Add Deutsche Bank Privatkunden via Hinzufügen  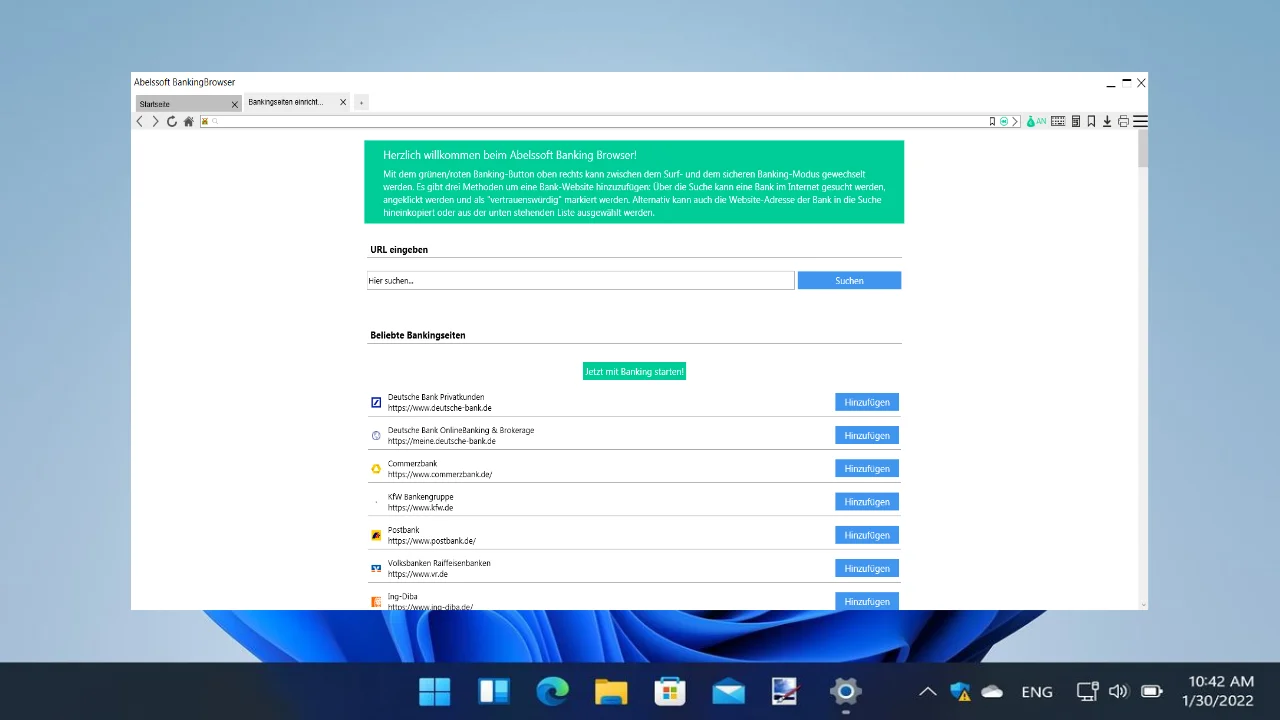coord(867,402)
